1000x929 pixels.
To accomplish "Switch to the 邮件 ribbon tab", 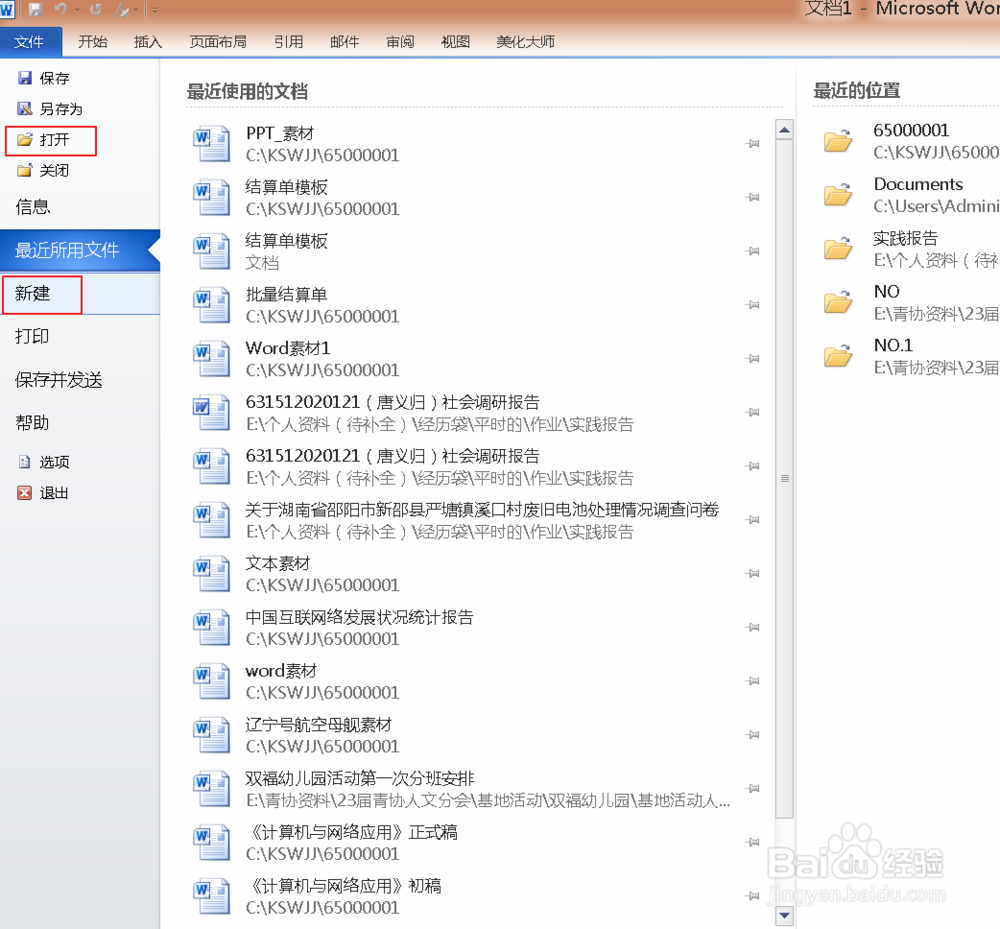I will coord(344,42).
